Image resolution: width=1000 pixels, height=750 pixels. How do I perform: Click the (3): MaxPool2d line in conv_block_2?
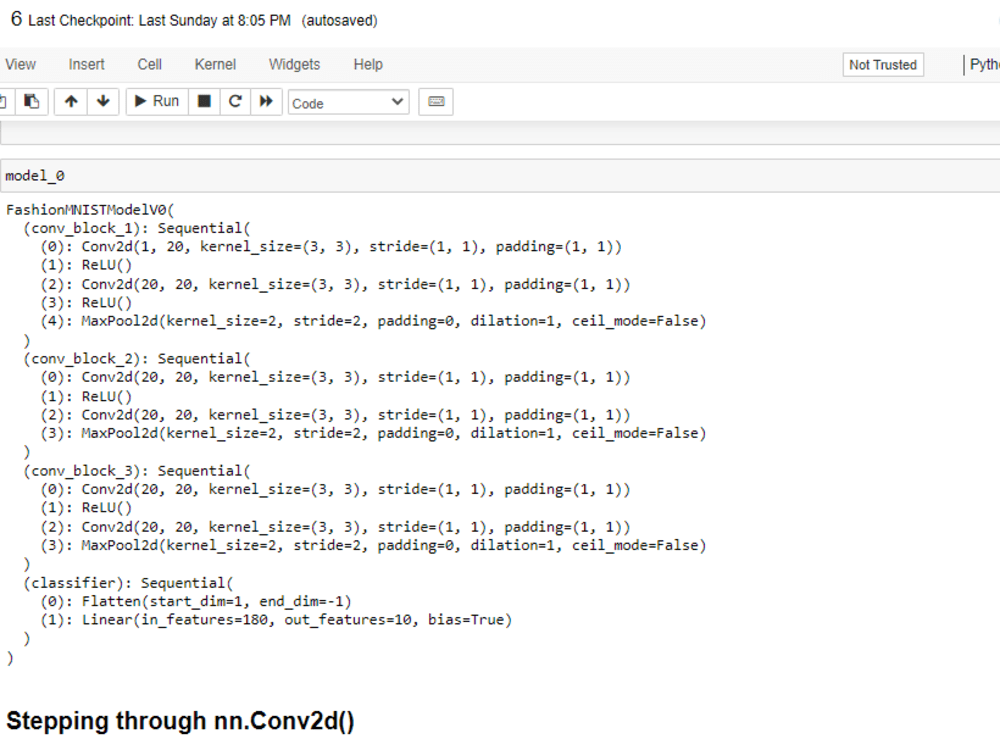click(373, 434)
